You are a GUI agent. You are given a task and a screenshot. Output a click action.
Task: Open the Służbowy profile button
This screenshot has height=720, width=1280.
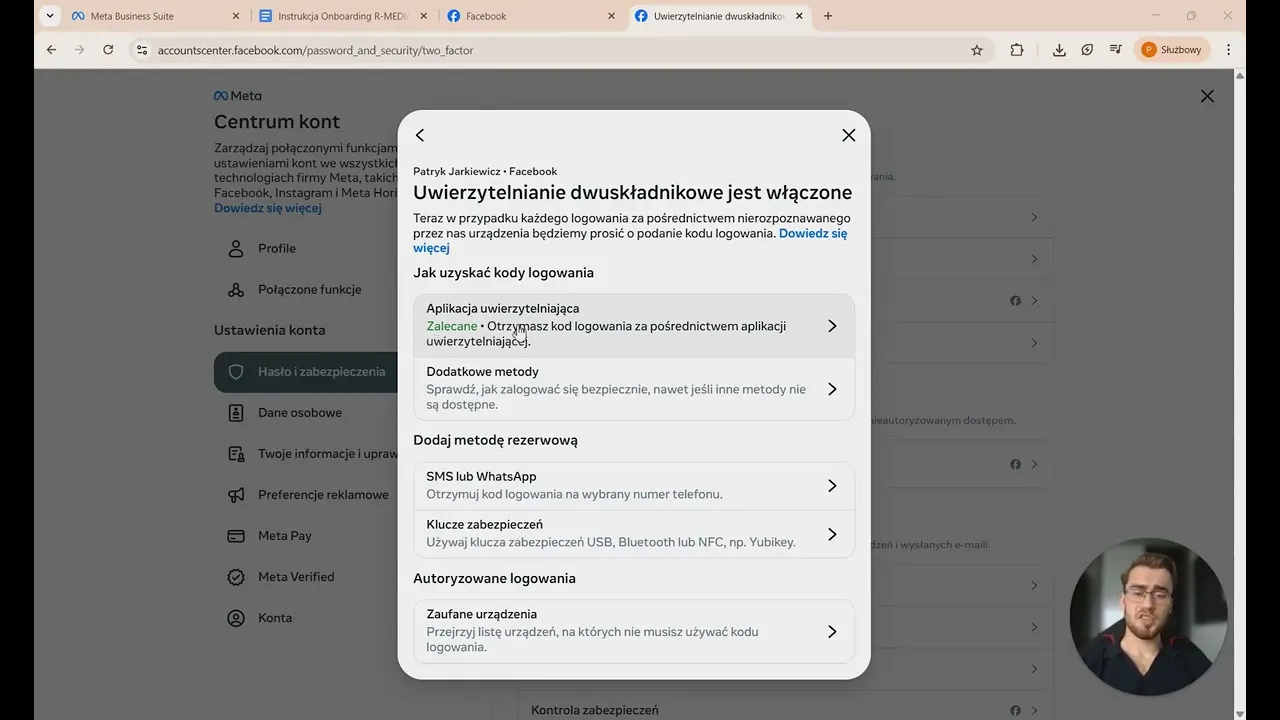[x=1173, y=50]
